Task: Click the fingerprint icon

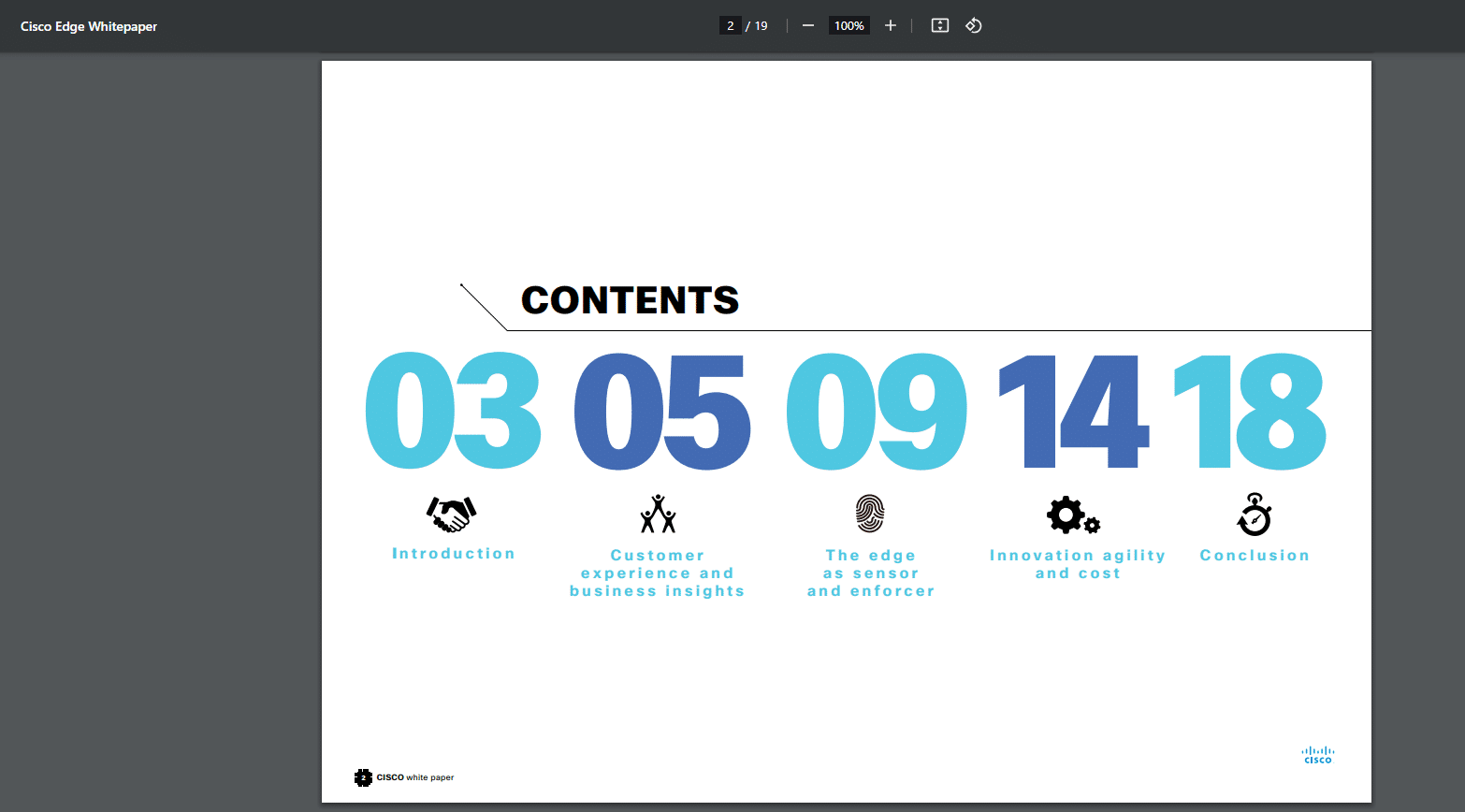Action: click(x=870, y=514)
